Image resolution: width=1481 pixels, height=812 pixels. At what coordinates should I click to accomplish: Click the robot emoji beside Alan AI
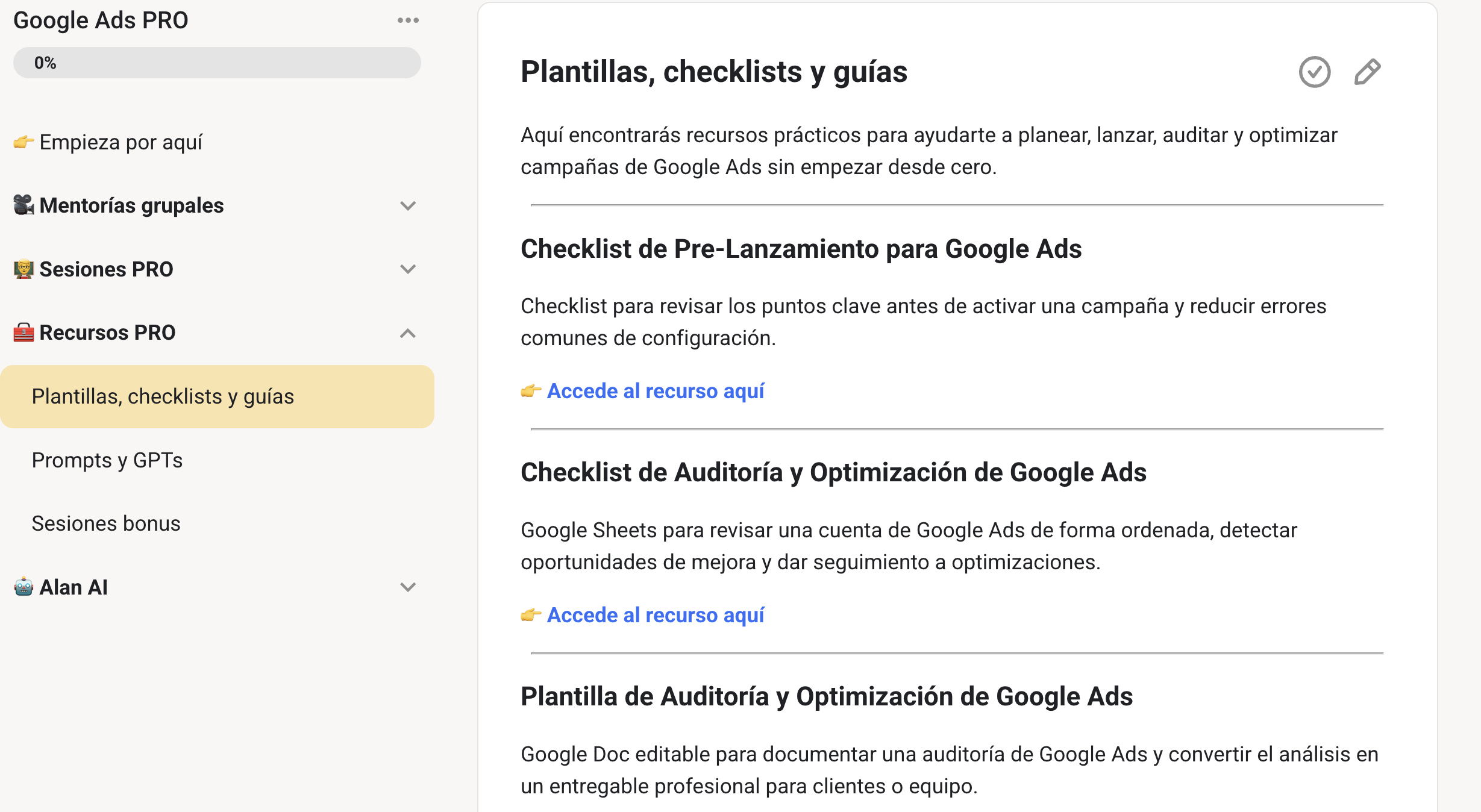coord(23,587)
